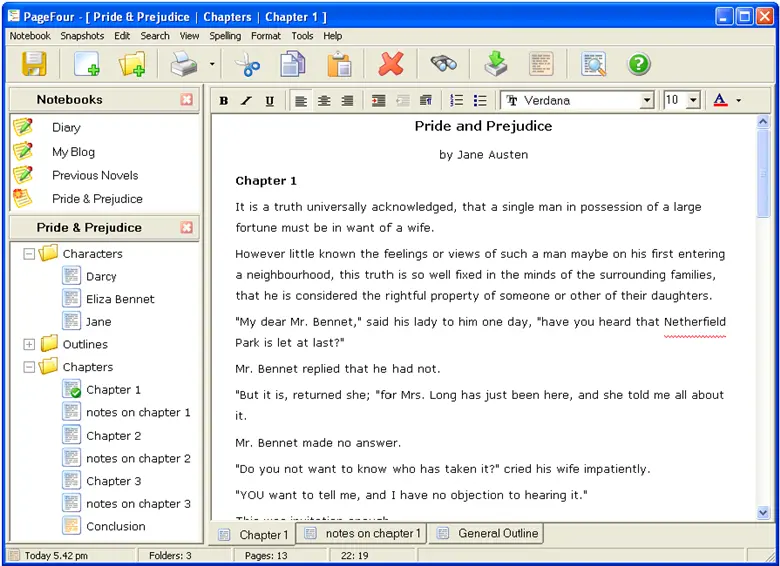Toggle Bold formatting
This screenshot has height=566, width=780.
[x=224, y=101]
